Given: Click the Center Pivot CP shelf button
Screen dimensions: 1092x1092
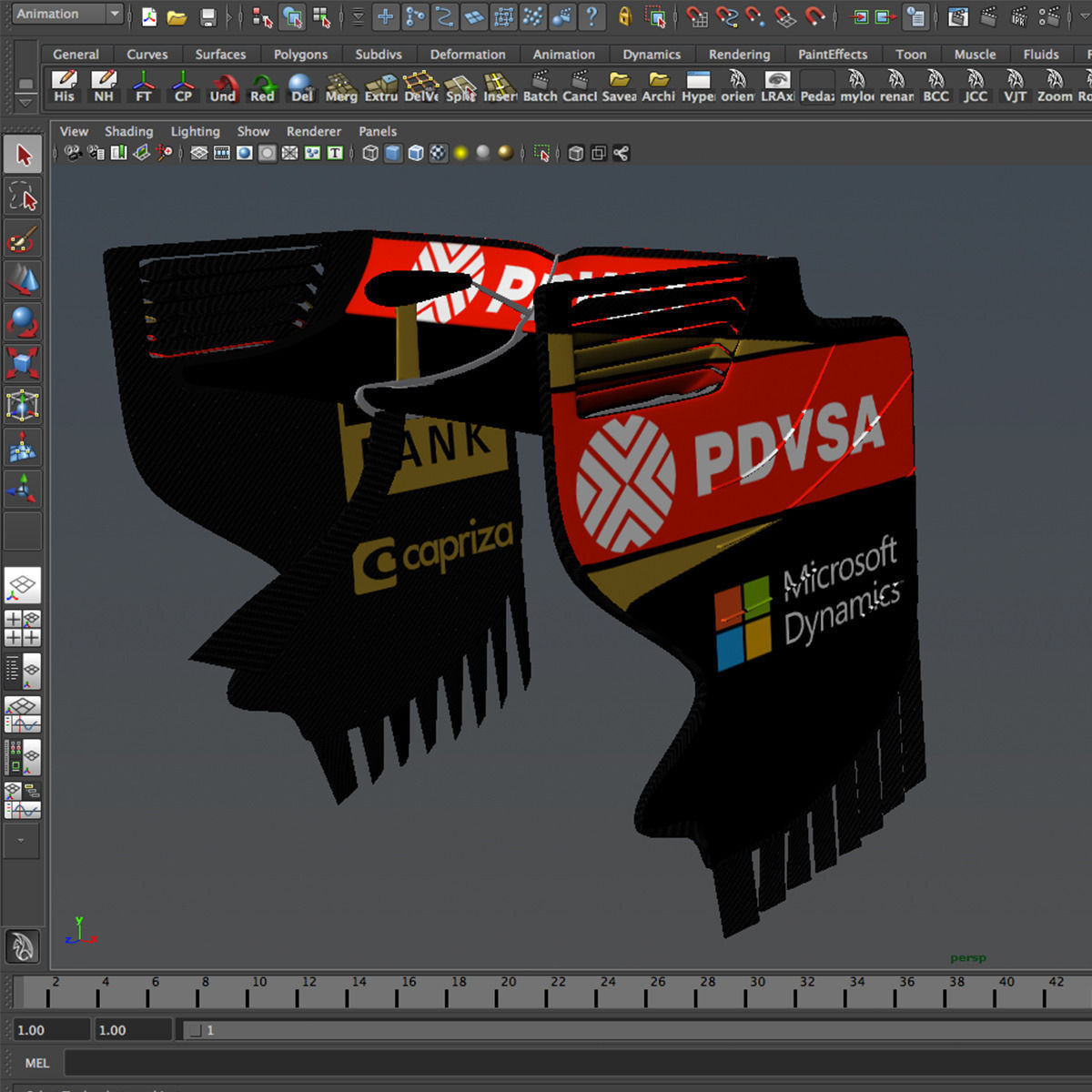Looking at the screenshot, I should 183,87.
